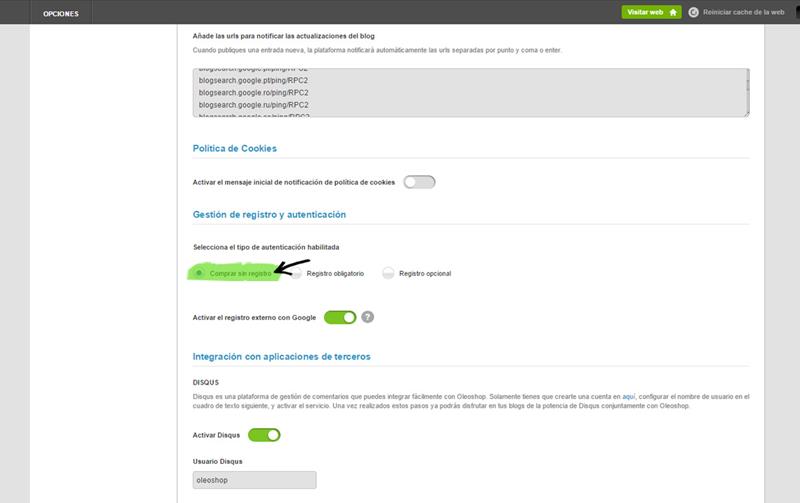Click the Reiniciar cache refresh icon
Viewport: 800px width, 503px height.
tap(694, 12)
